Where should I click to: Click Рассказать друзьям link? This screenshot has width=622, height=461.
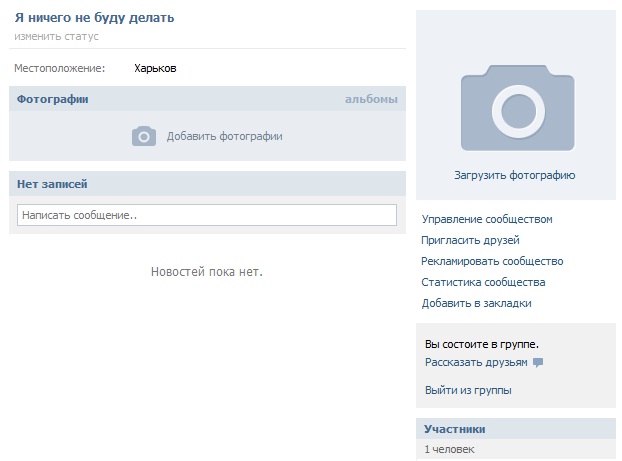[x=476, y=362]
